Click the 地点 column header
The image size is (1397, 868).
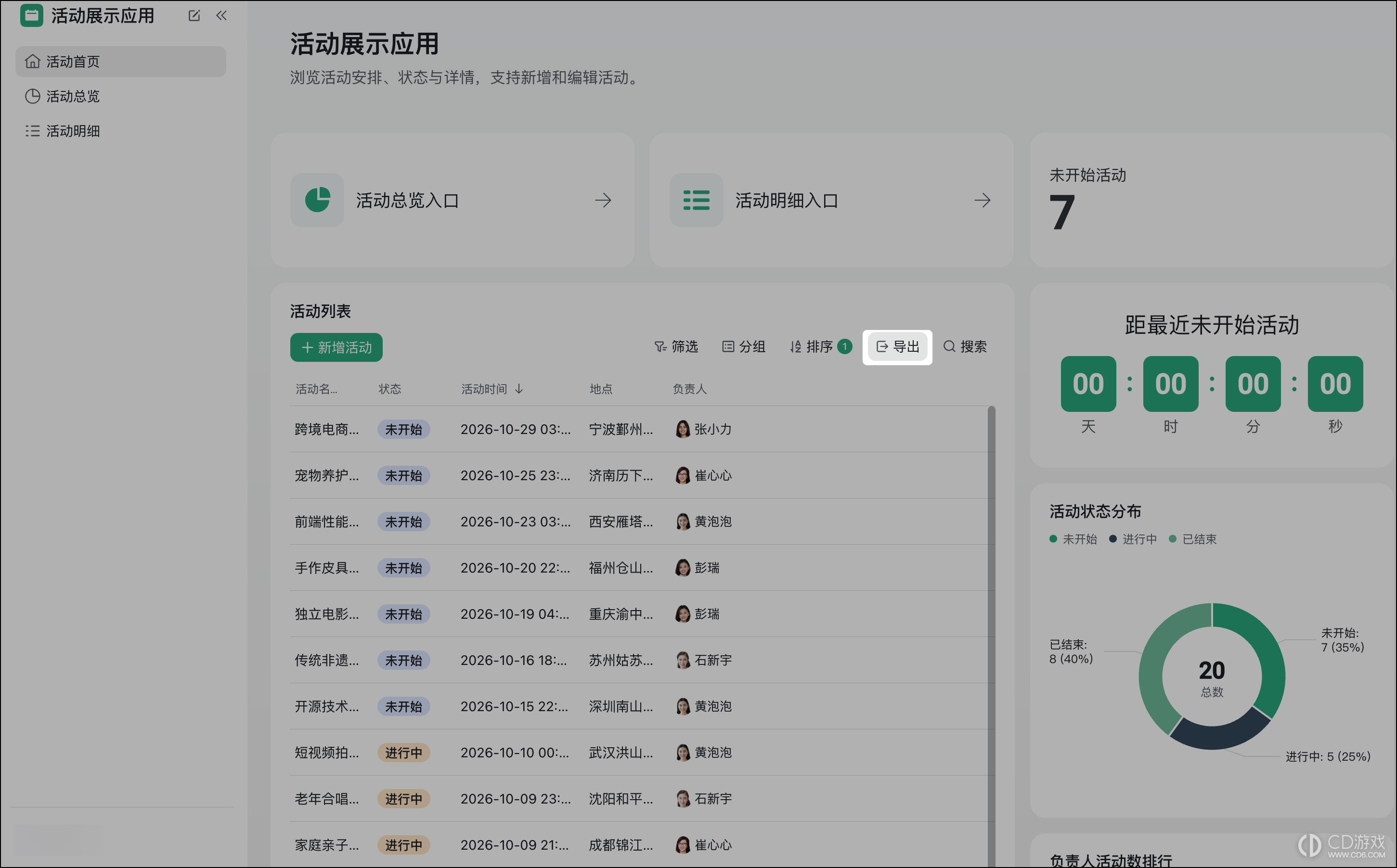pos(601,389)
